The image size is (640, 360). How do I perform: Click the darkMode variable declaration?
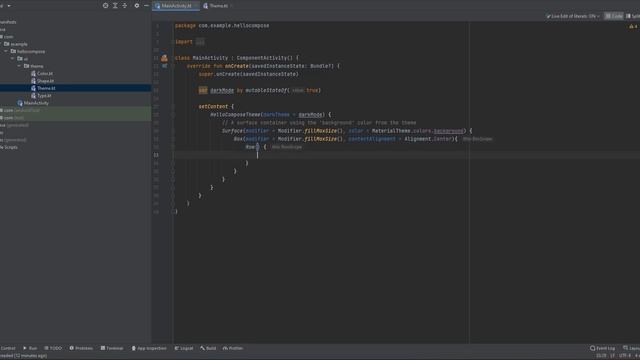[x=222, y=90]
